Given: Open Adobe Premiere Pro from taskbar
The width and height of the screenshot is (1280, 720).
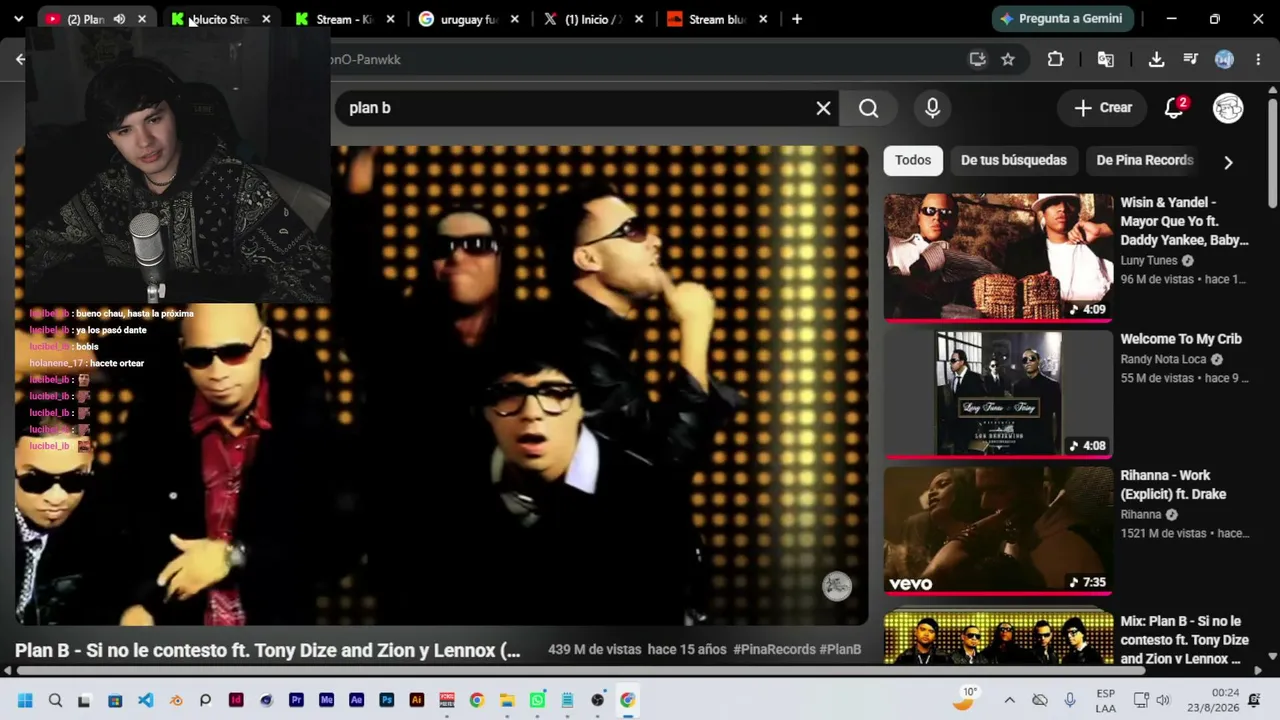Looking at the screenshot, I should click(x=296, y=700).
